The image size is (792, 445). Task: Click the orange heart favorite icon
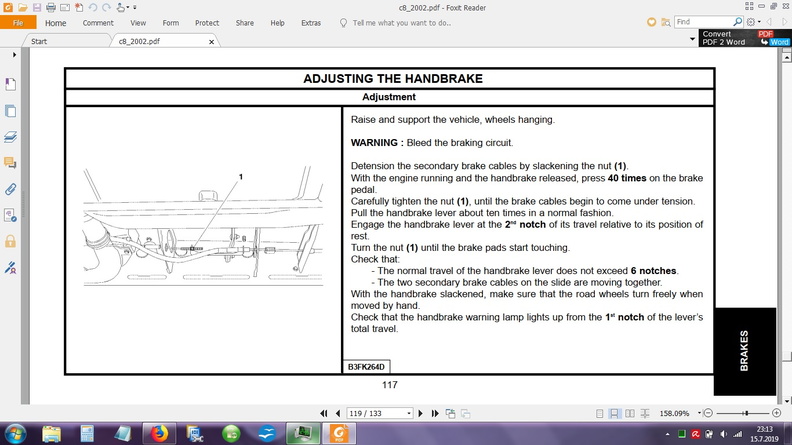click(x=652, y=22)
